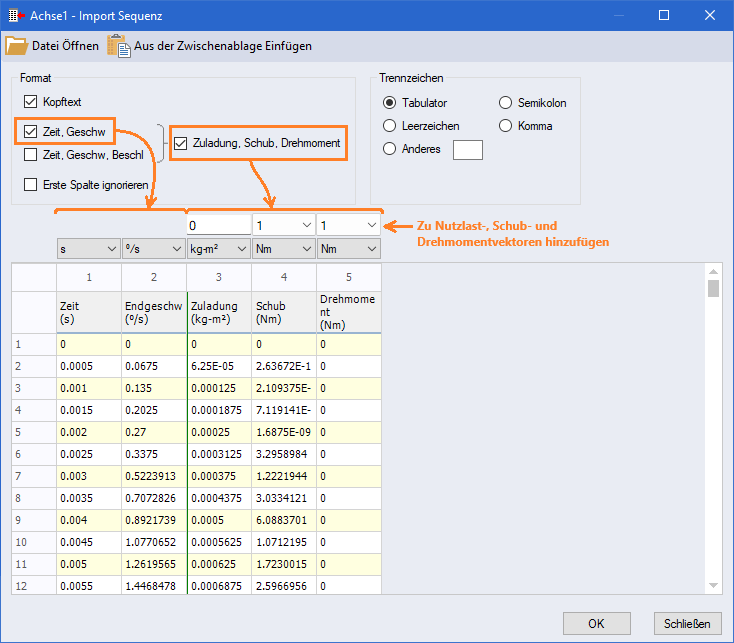Check the Zeit, Geschw, Beschl option
The height and width of the screenshot is (643, 734).
coord(31,155)
